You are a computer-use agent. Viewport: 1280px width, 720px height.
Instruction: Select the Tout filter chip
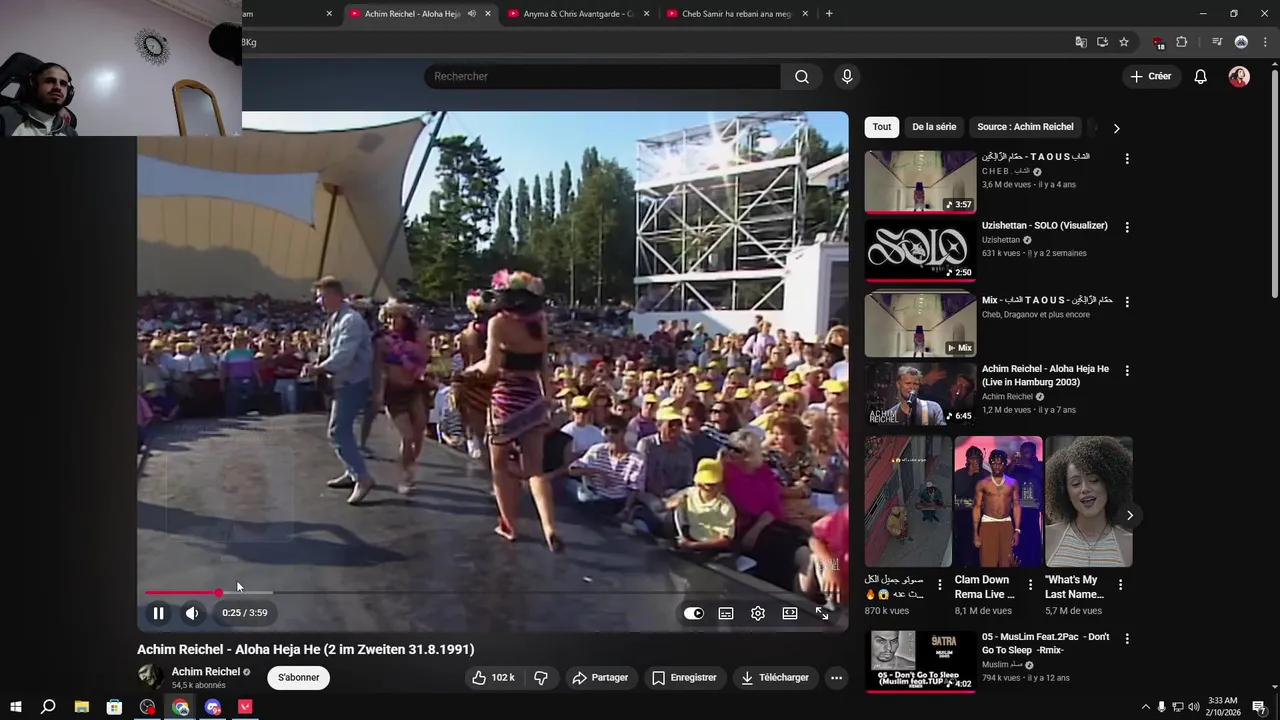pos(882,127)
